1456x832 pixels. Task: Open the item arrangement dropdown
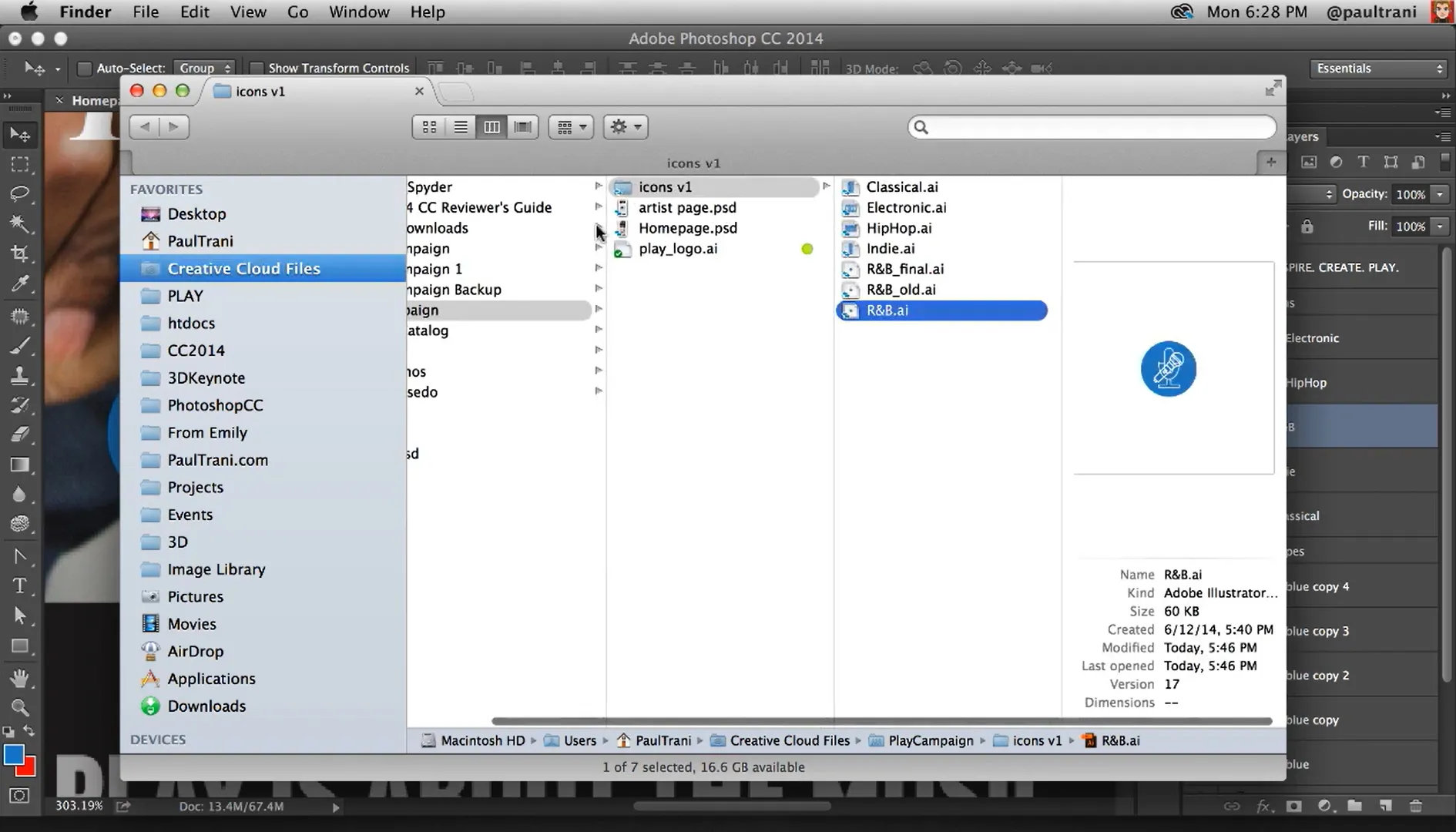[x=571, y=127]
